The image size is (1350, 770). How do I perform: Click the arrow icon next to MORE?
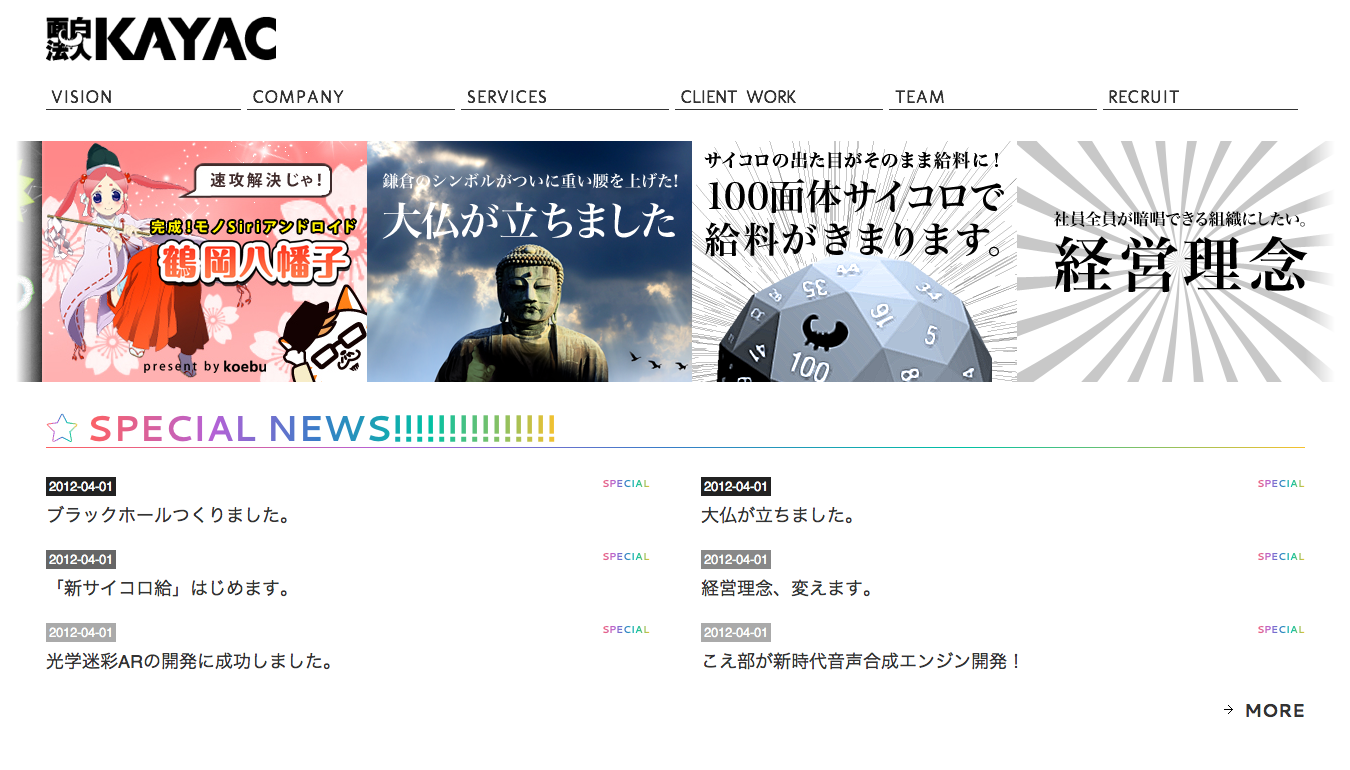[1228, 710]
